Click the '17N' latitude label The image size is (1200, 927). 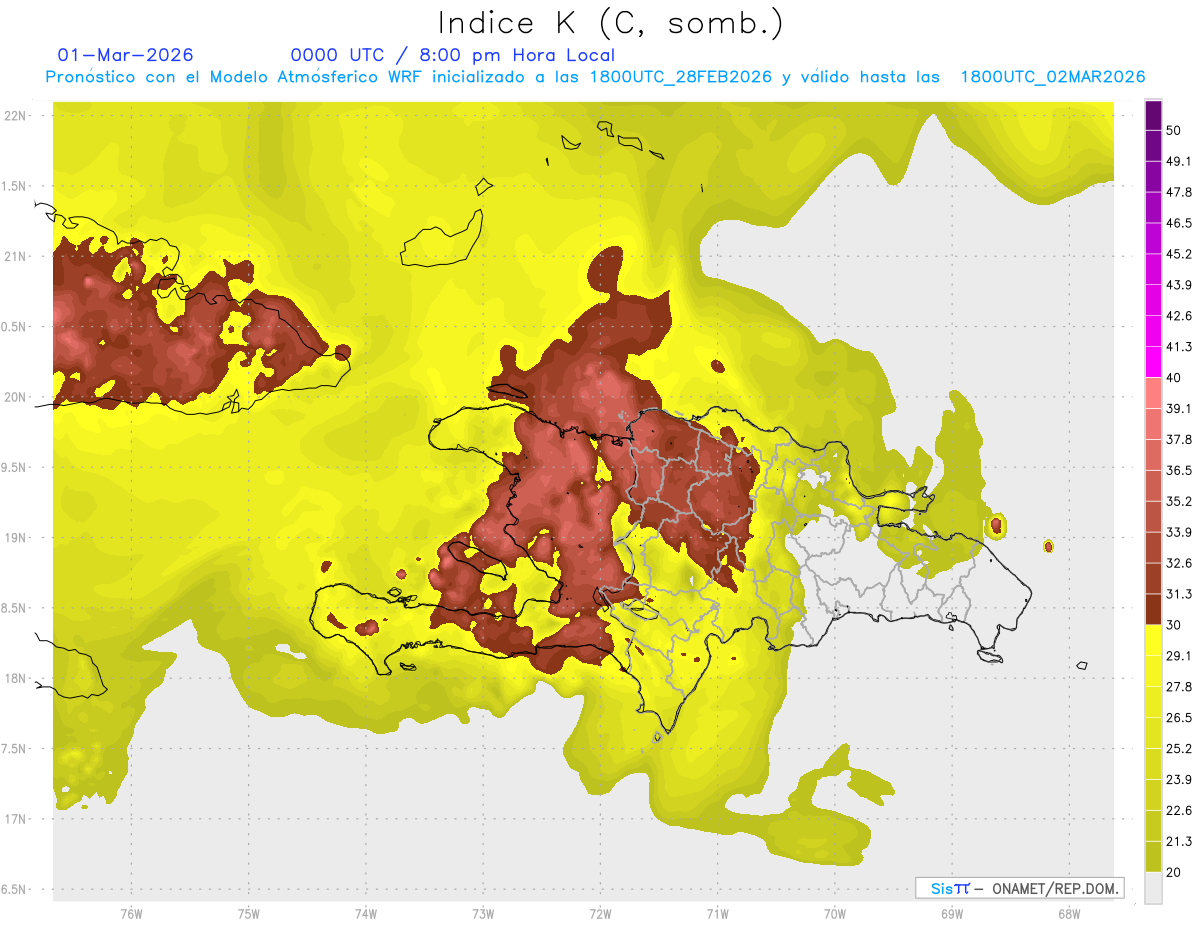15,819
